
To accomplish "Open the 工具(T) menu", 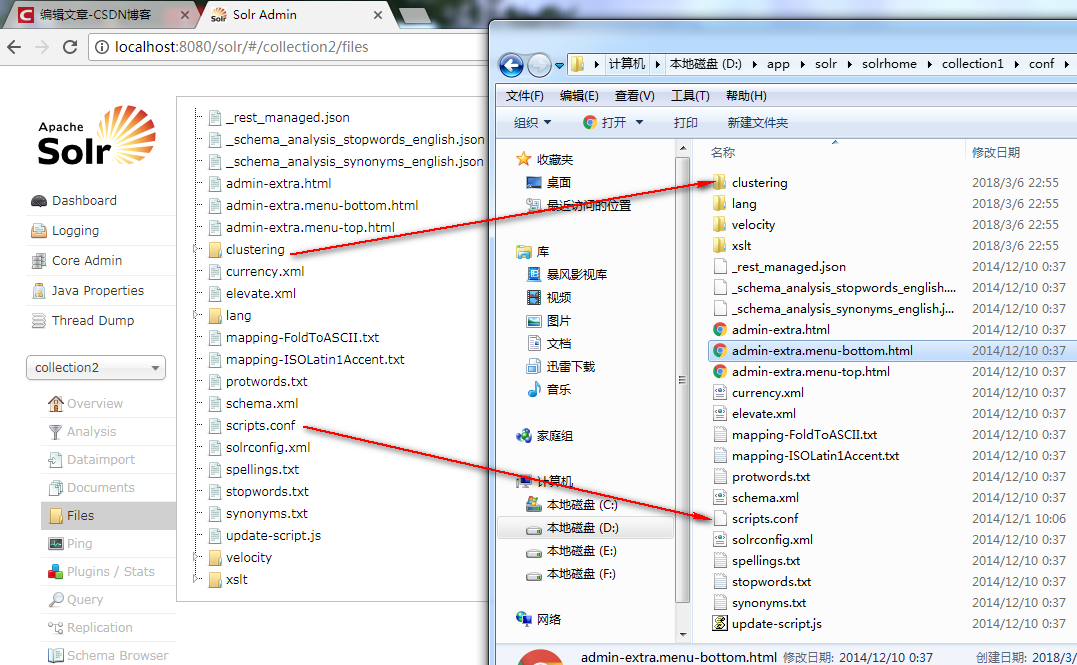I will click(690, 95).
